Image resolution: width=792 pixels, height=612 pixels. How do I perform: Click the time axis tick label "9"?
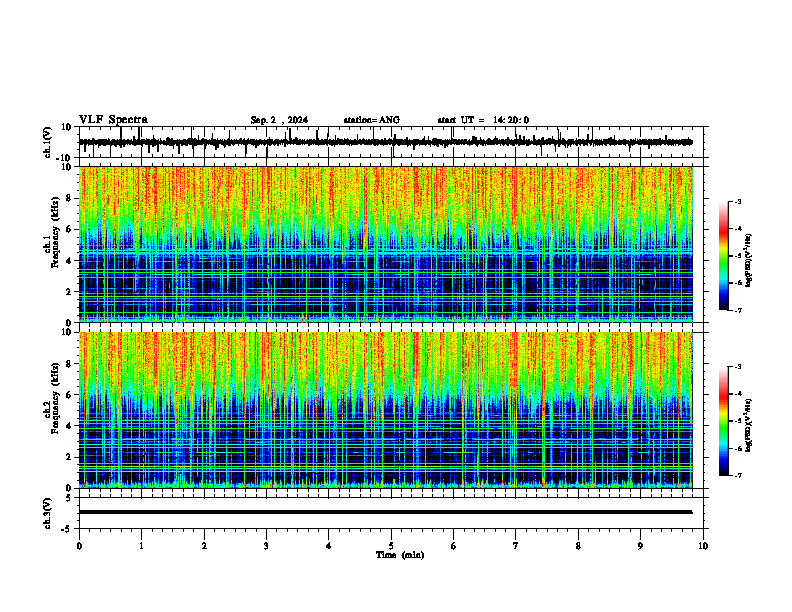point(640,546)
